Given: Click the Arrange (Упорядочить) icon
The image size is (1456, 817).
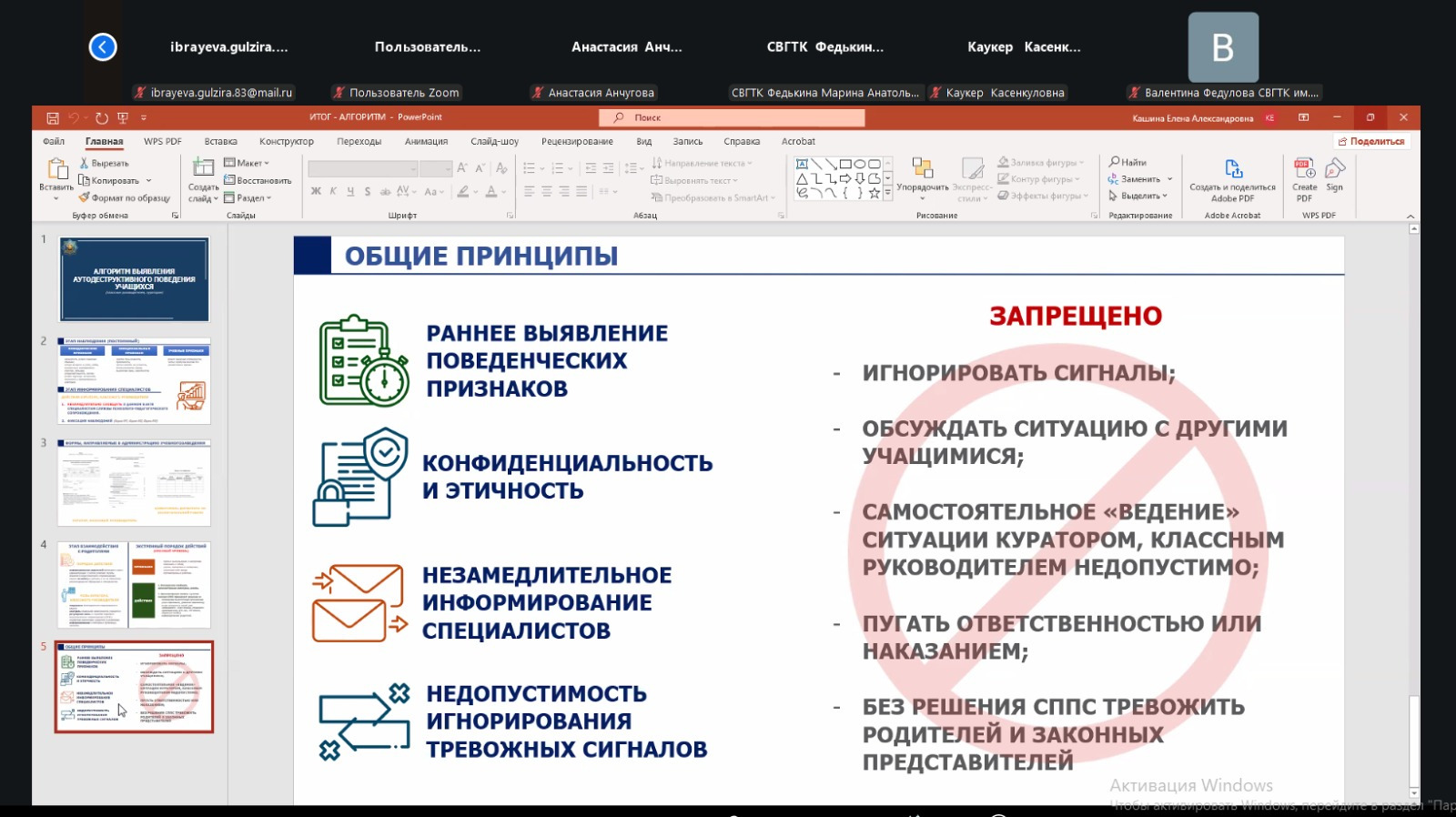Looking at the screenshot, I should (922, 169).
